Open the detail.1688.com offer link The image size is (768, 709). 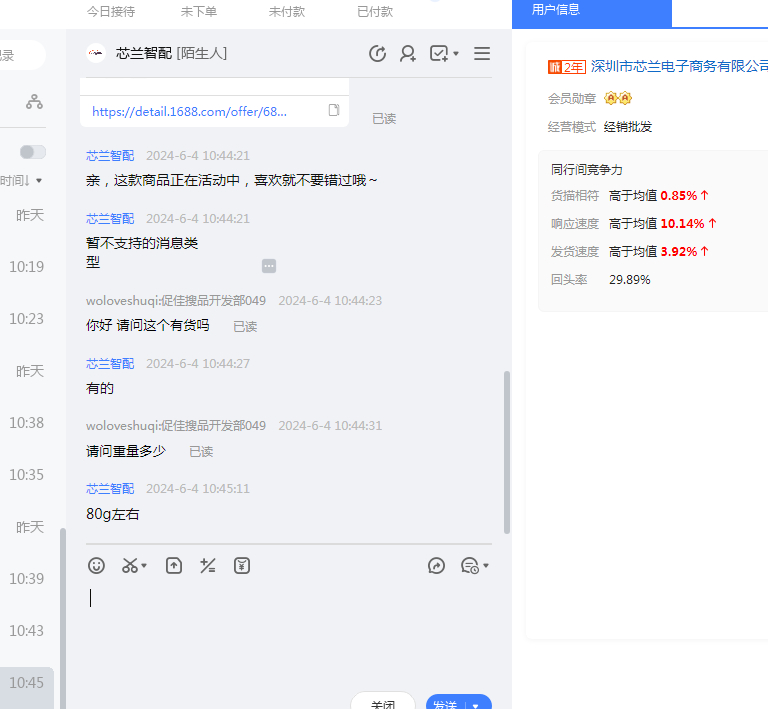click(189, 112)
